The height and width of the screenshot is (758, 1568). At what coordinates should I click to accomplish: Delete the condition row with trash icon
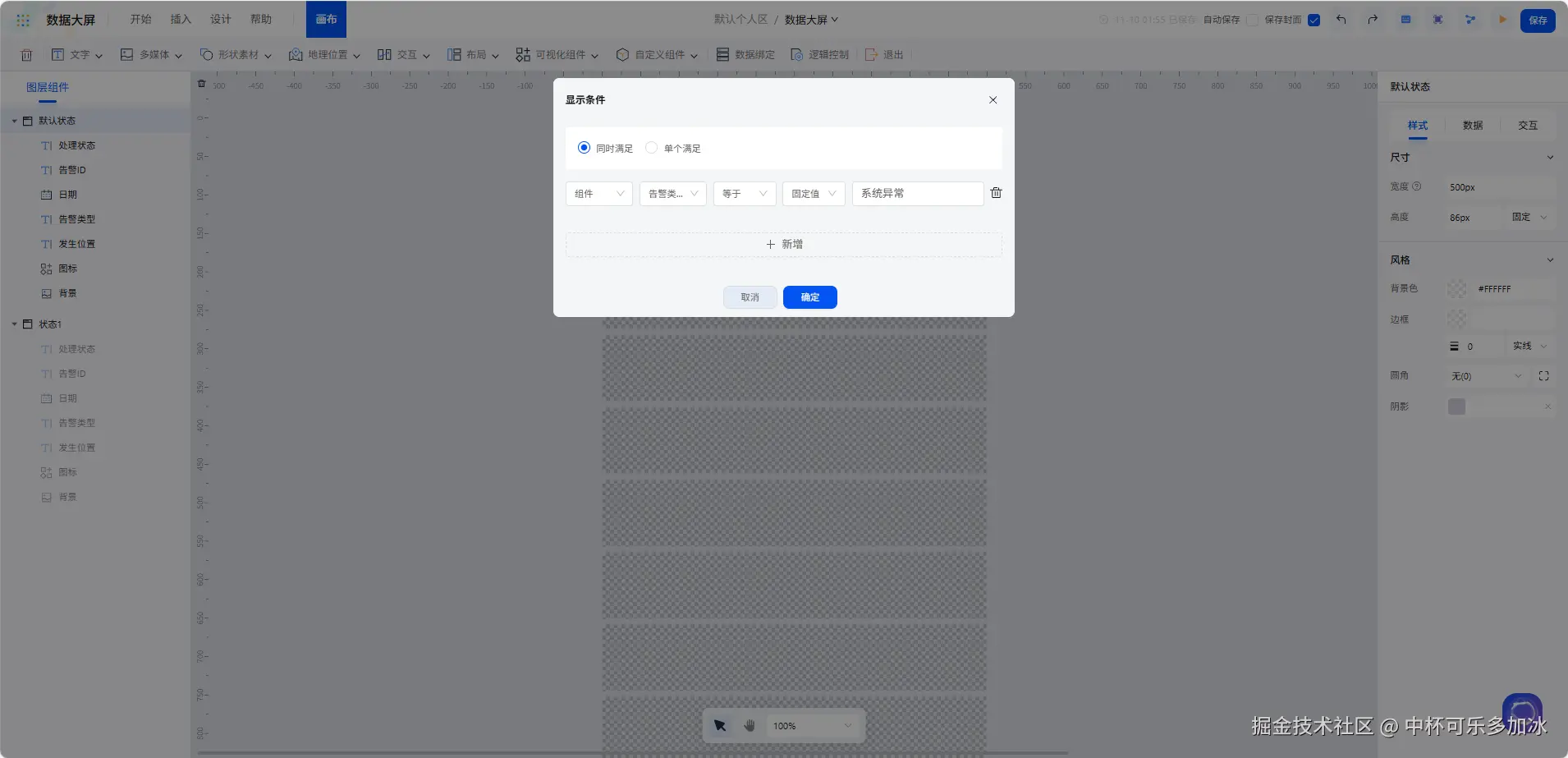click(x=996, y=193)
